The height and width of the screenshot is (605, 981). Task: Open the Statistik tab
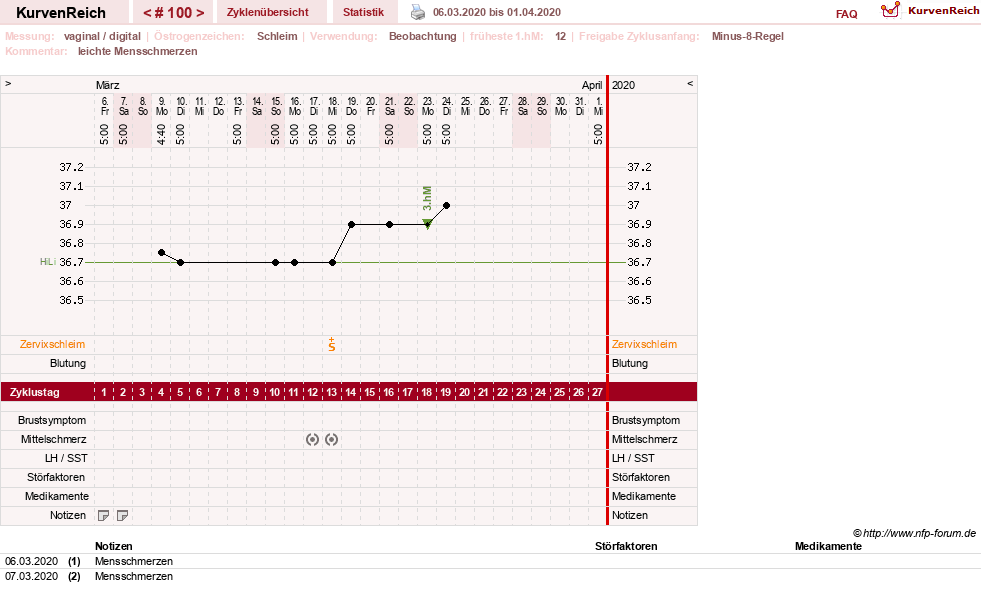point(363,12)
